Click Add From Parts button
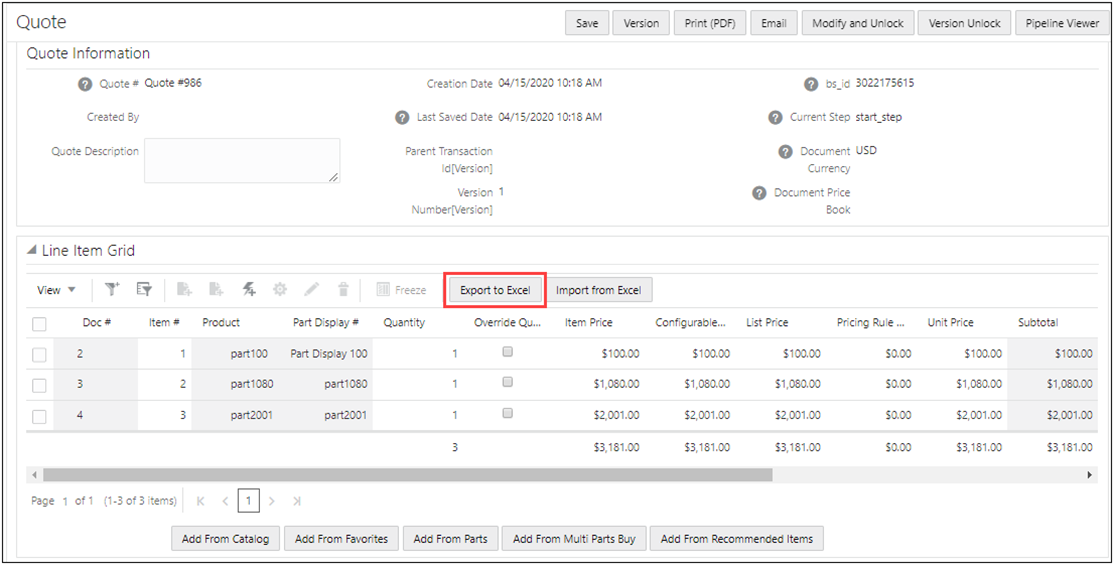The width and height of the screenshot is (1114, 565). pos(450,539)
